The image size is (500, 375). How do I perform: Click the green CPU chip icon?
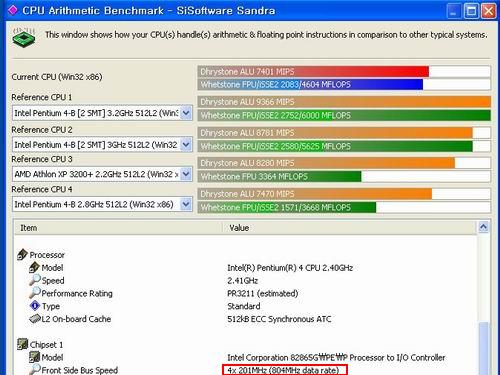click(x=24, y=37)
